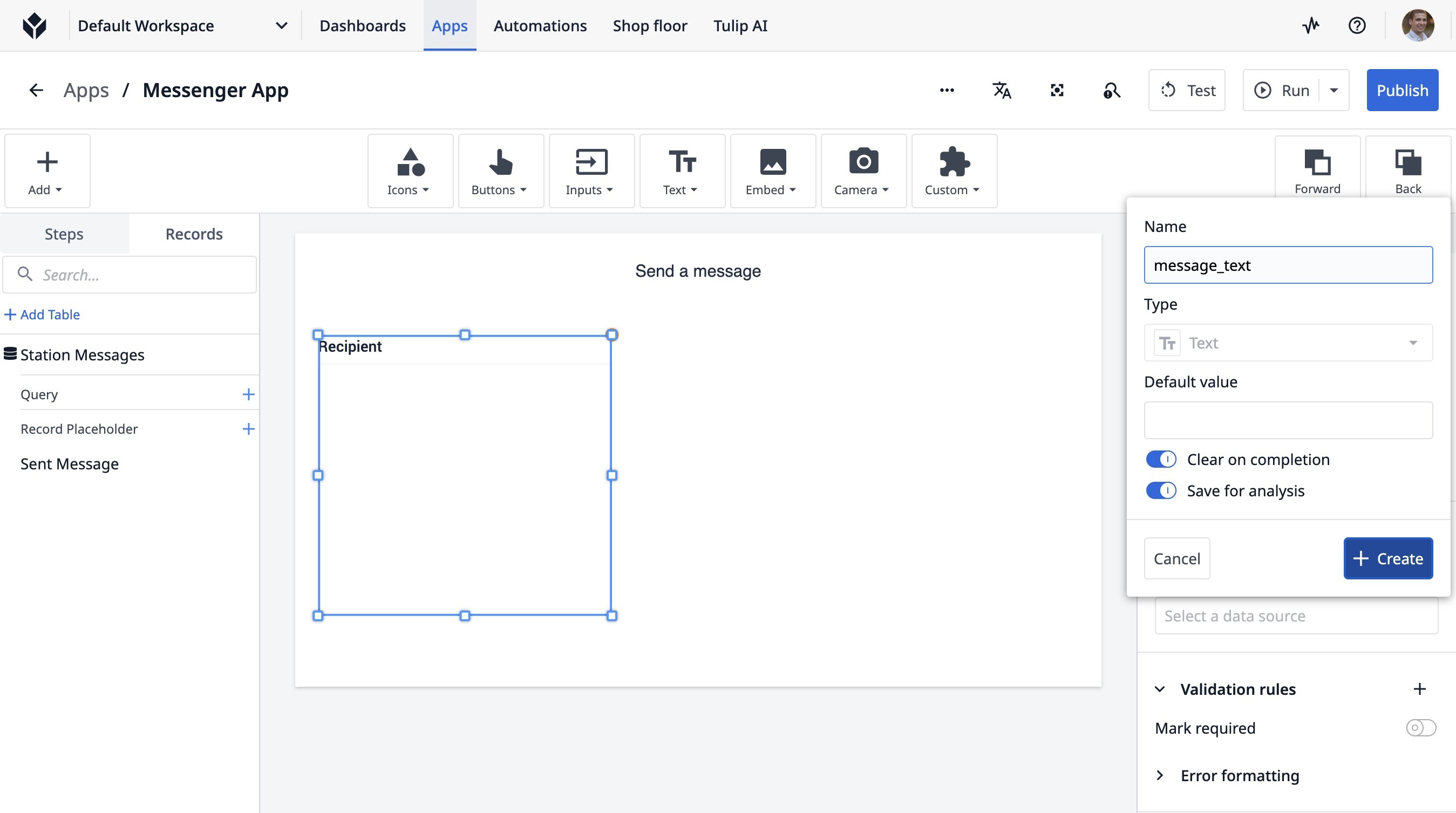Open the Custom widgets menu
Viewport: 1456px width, 813px height.
point(953,171)
